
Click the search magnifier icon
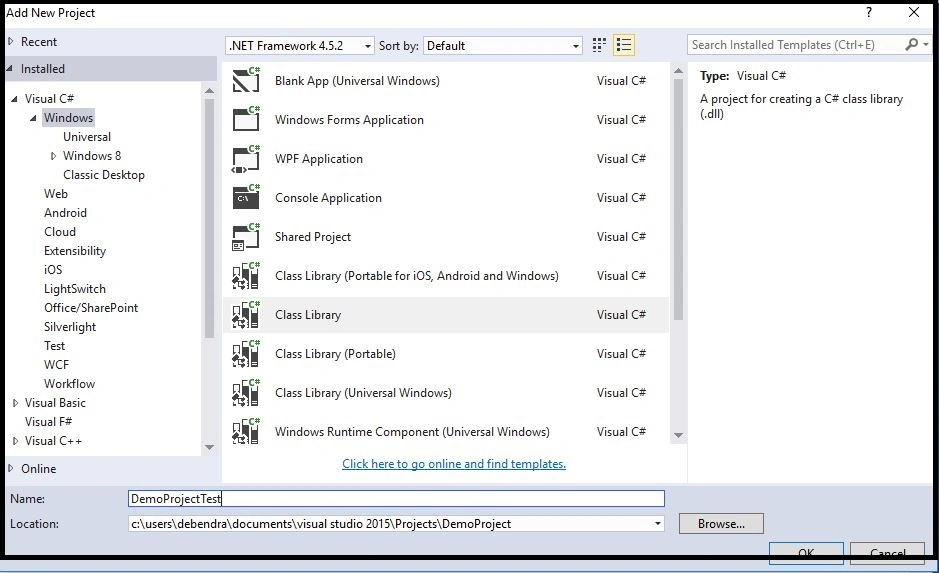[x=911, y=44]
